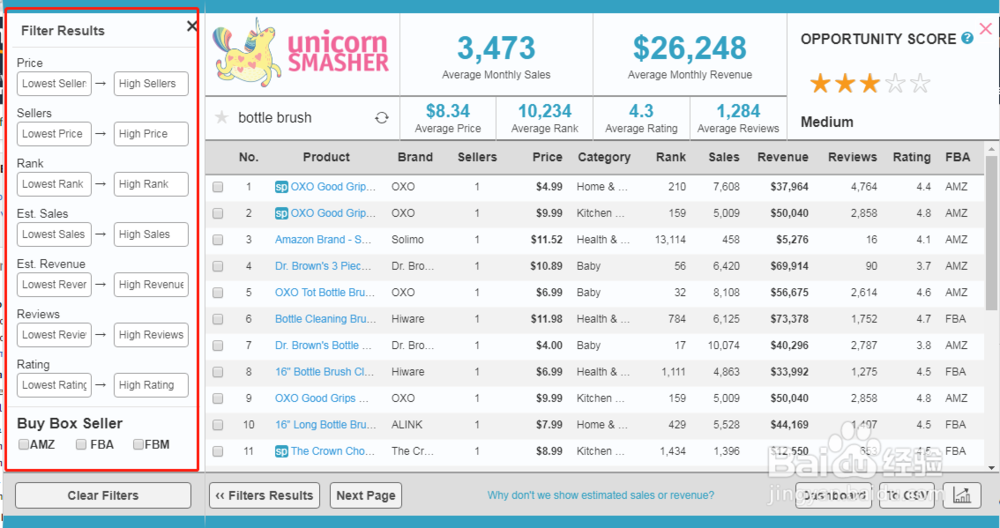Open the Dashboard button
This screenshot has width=1000, height=528.
835,495
